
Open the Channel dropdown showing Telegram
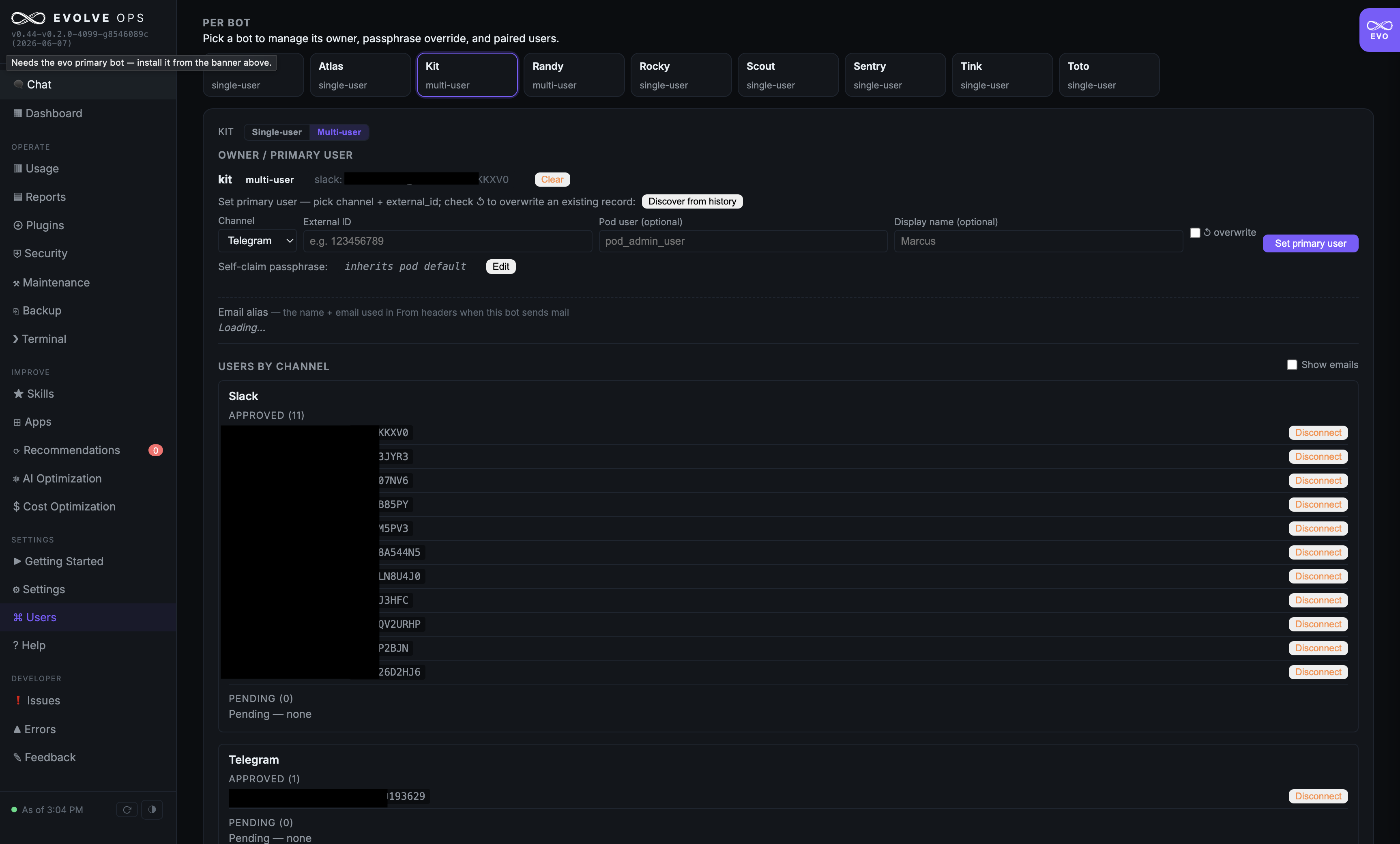click(258, 241)
